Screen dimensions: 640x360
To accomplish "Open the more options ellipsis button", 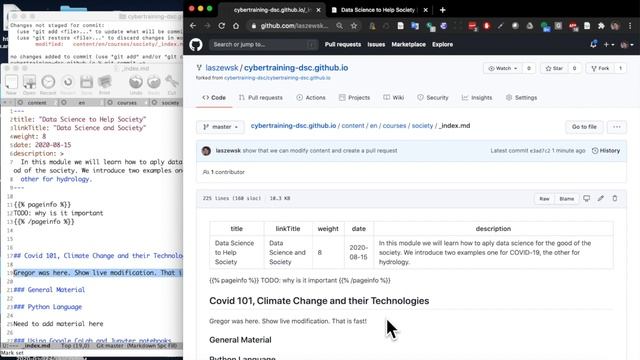I will (617, 127).
